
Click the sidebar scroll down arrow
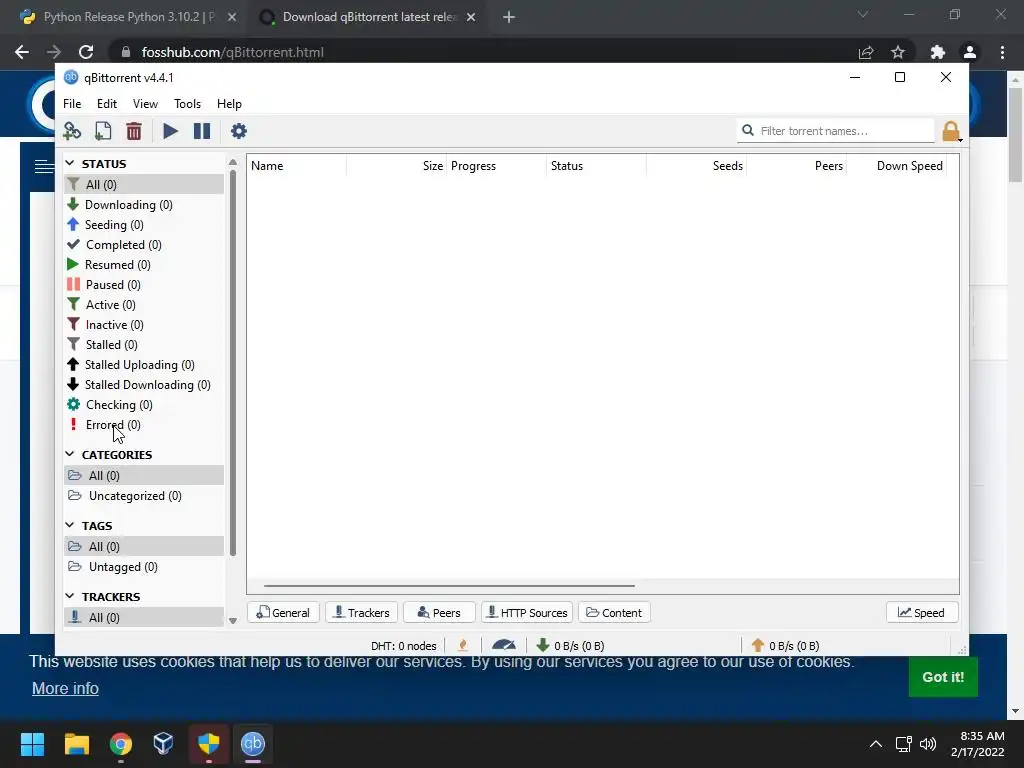tap(232, 620)
